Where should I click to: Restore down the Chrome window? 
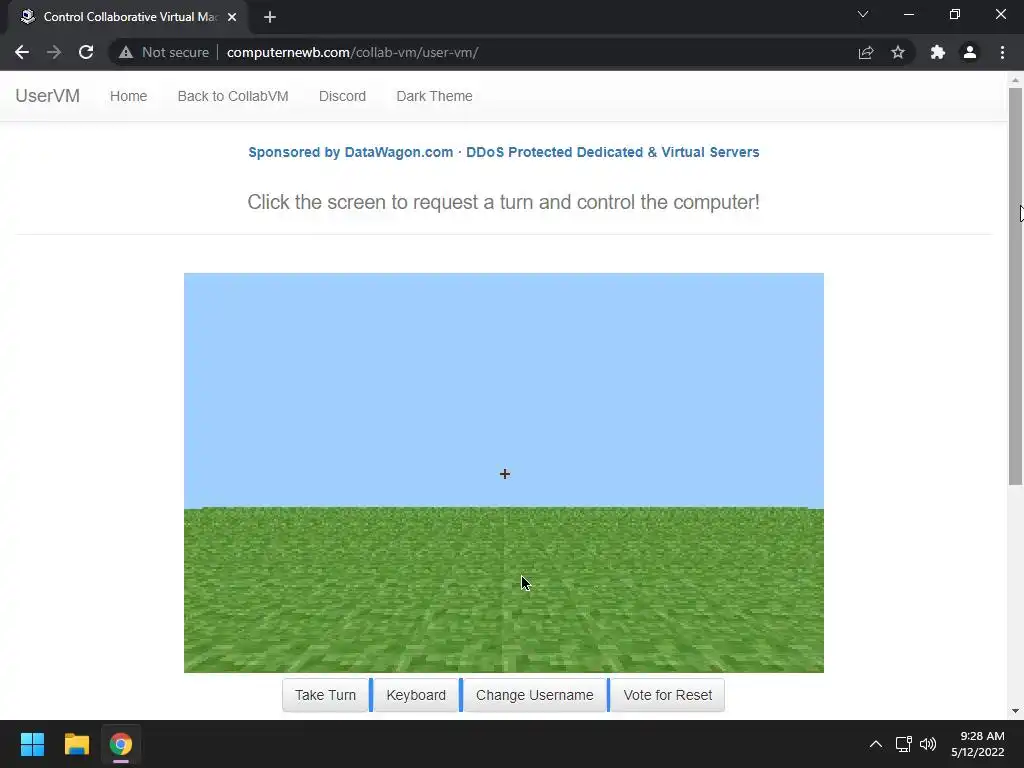(955, 14)
